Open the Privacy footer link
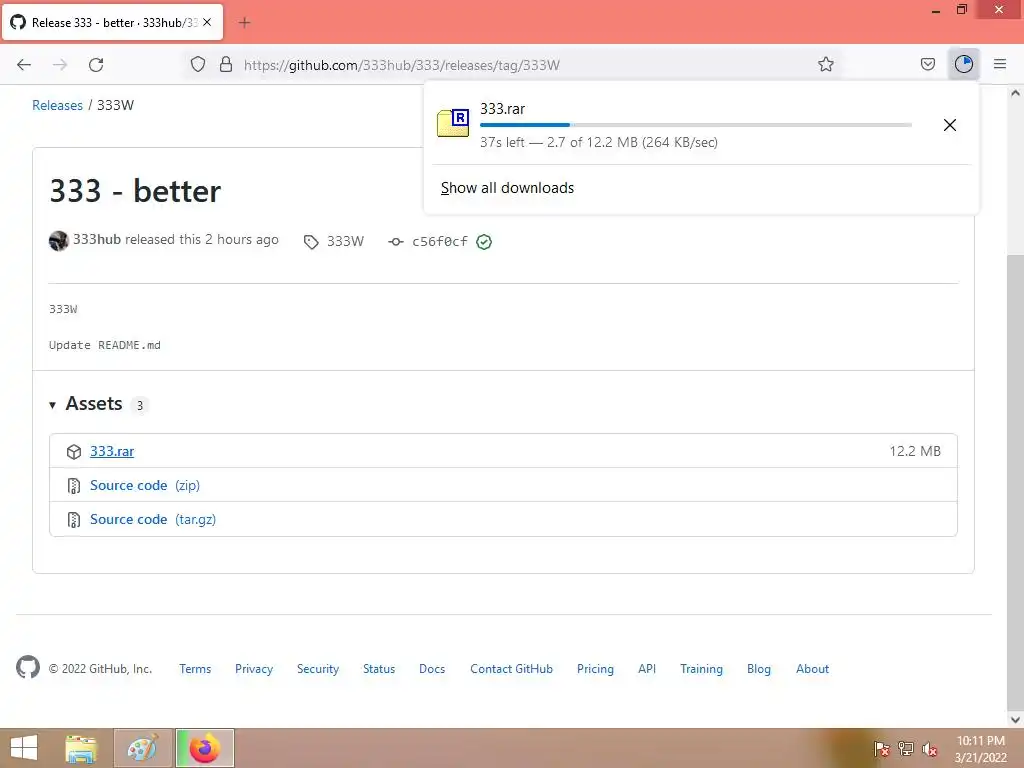The height and width of the screenshot is (768, 1024). pos(254,669)
